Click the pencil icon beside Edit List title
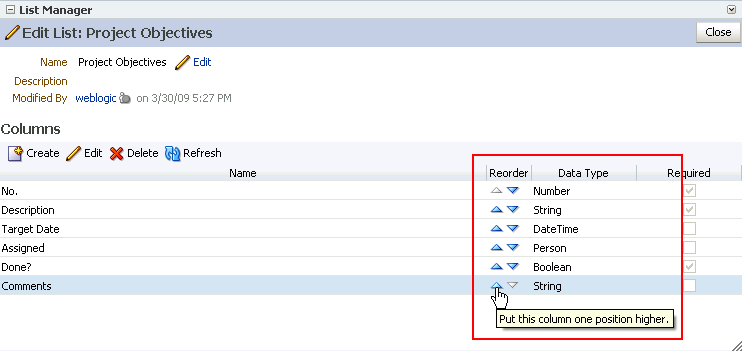This screenshot has width=742, height=364. click(x=12, y=33)
